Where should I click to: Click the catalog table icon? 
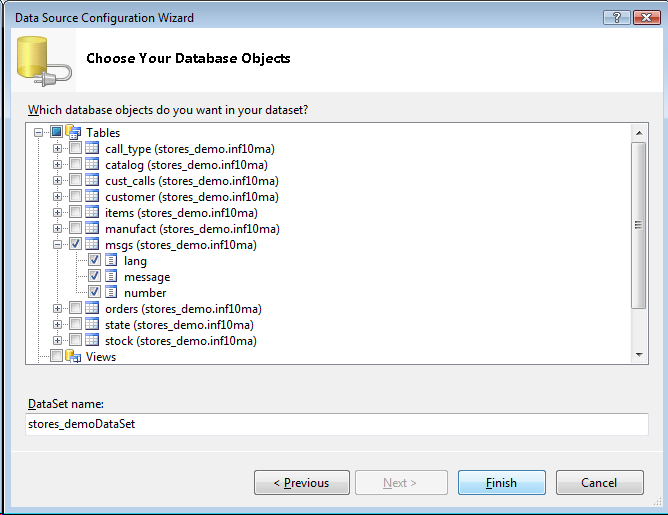92,165
